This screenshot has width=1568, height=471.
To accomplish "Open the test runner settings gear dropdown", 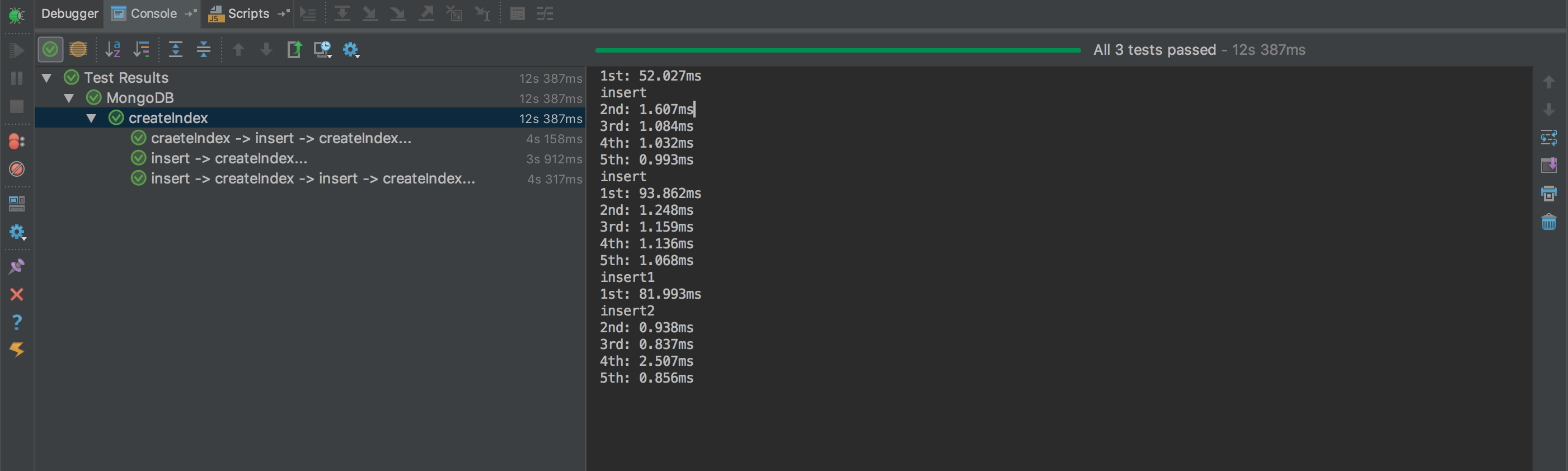I will click(x=351, y=49).
